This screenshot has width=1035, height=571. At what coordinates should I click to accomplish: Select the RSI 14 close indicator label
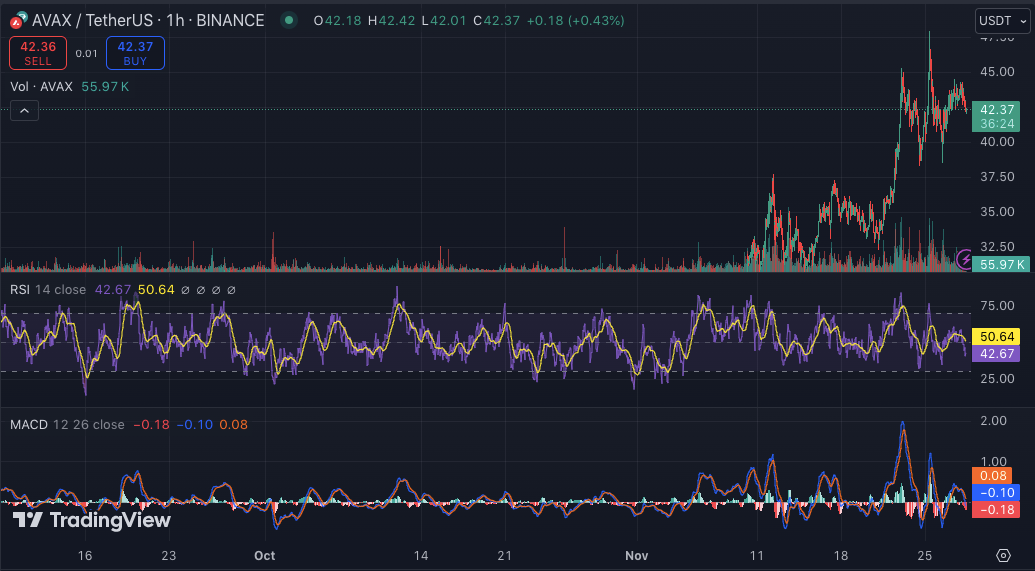coord(48,290)
